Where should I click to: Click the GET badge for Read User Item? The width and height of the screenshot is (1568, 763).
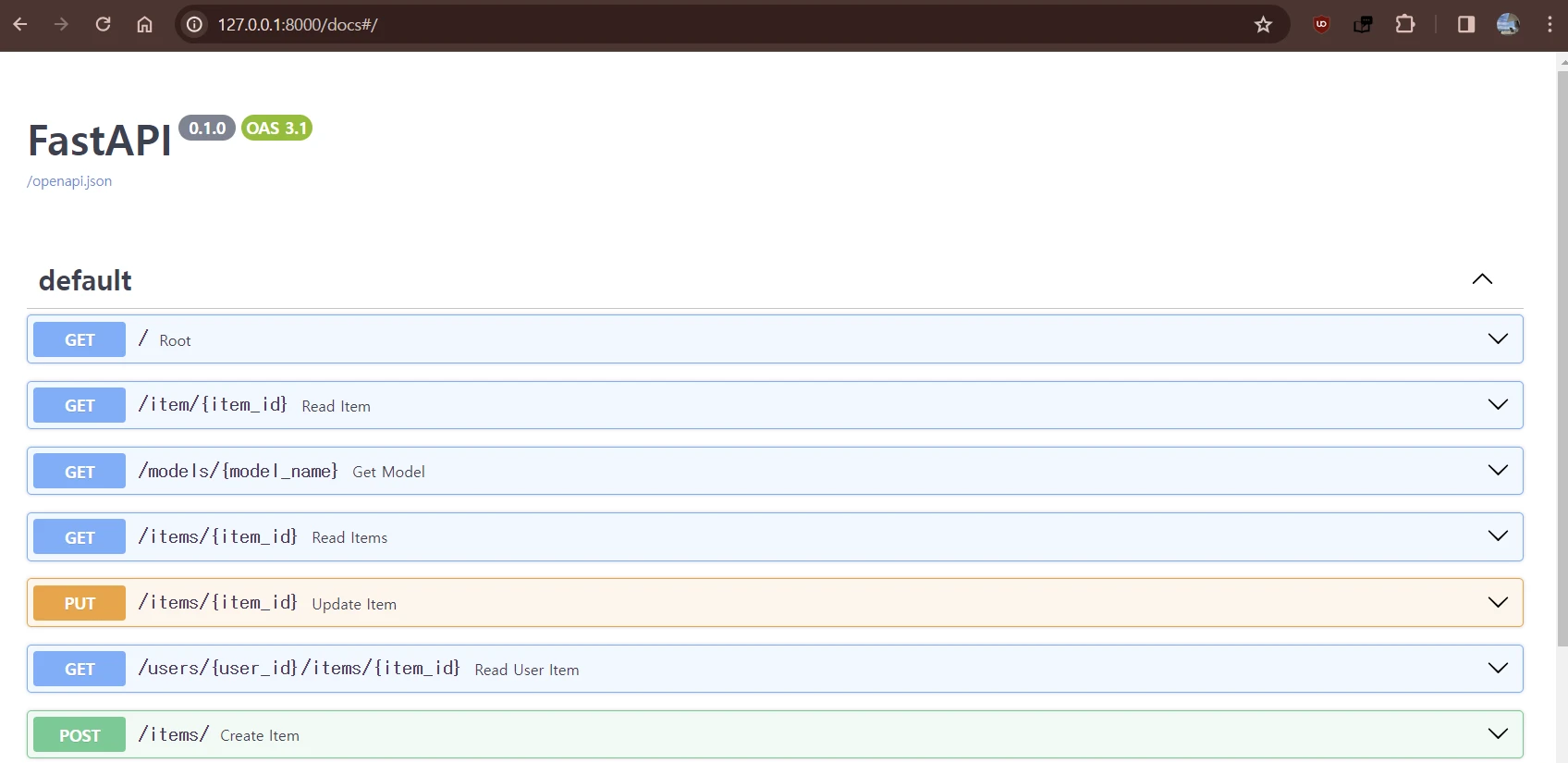pos(80,669)
